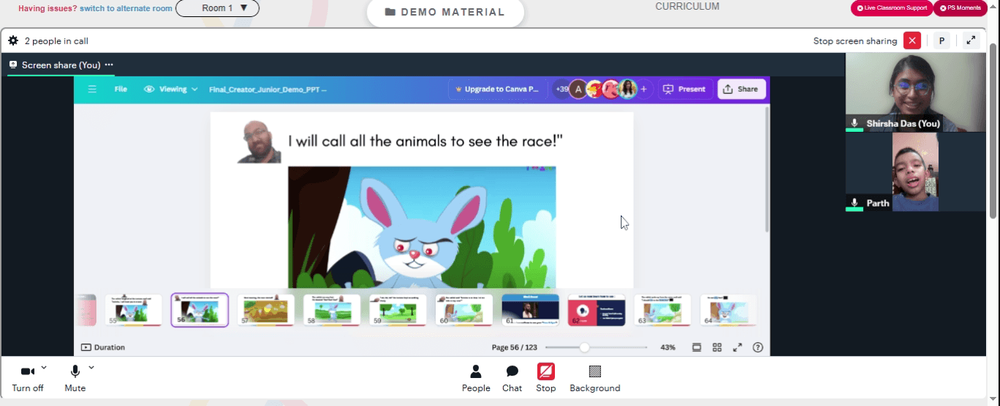Select slide 62 thumbnail
The image size is (1000, 406).
tap(596, 310)
